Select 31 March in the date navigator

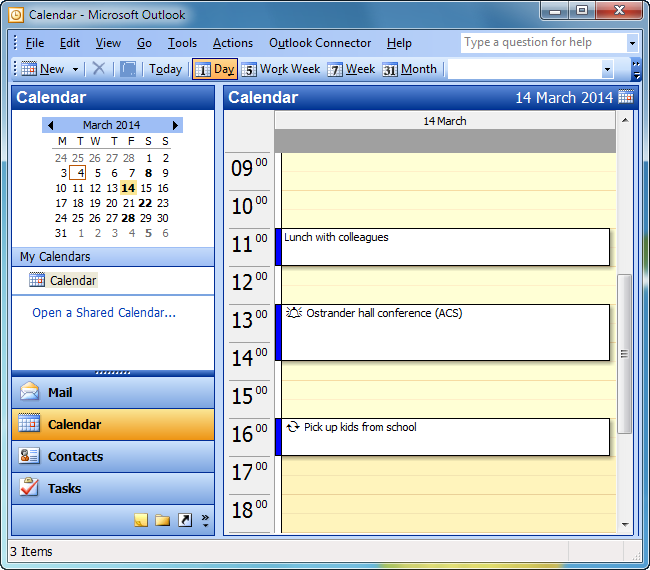pos(61,233)
